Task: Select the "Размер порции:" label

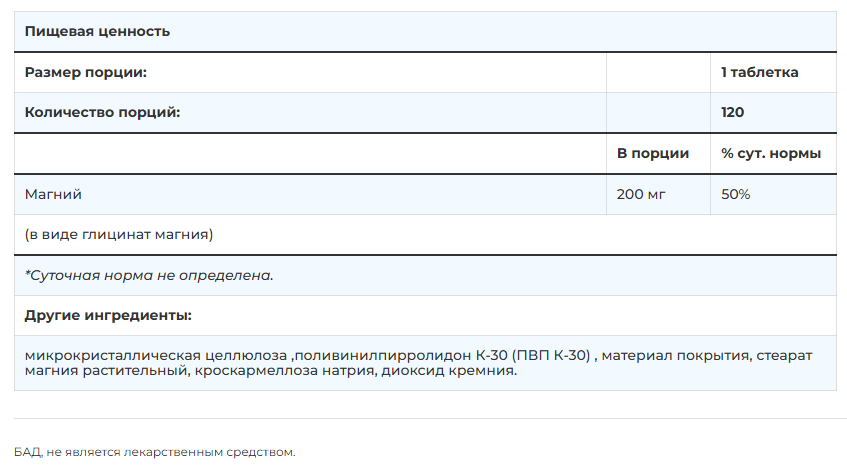Action: (x=86, y=72)
